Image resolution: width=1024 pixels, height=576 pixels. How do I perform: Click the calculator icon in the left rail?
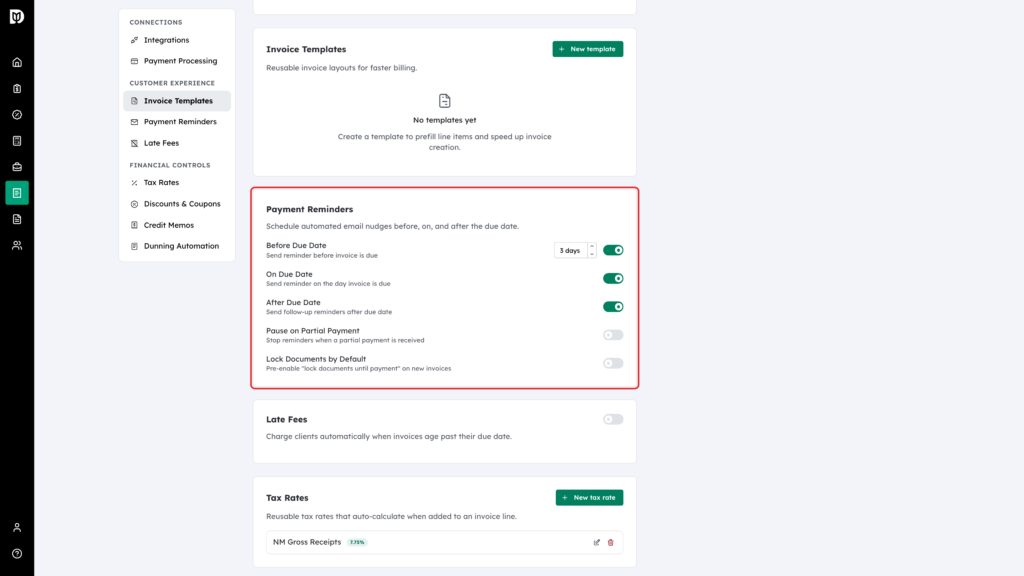(x=17, y=141)
